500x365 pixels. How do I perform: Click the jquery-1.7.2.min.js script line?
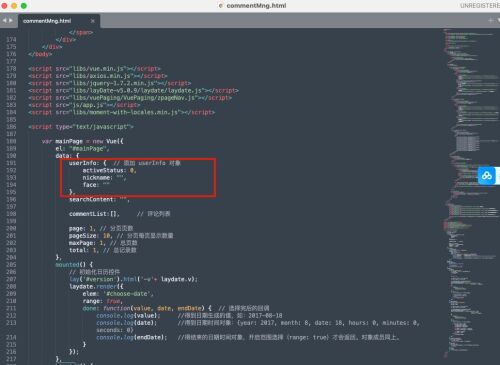click(110, 83)
